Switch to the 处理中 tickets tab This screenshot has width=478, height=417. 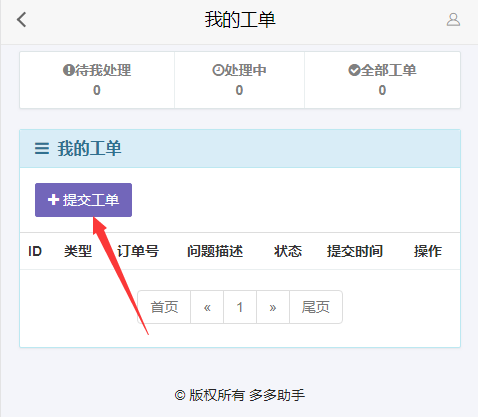(239, 80)
